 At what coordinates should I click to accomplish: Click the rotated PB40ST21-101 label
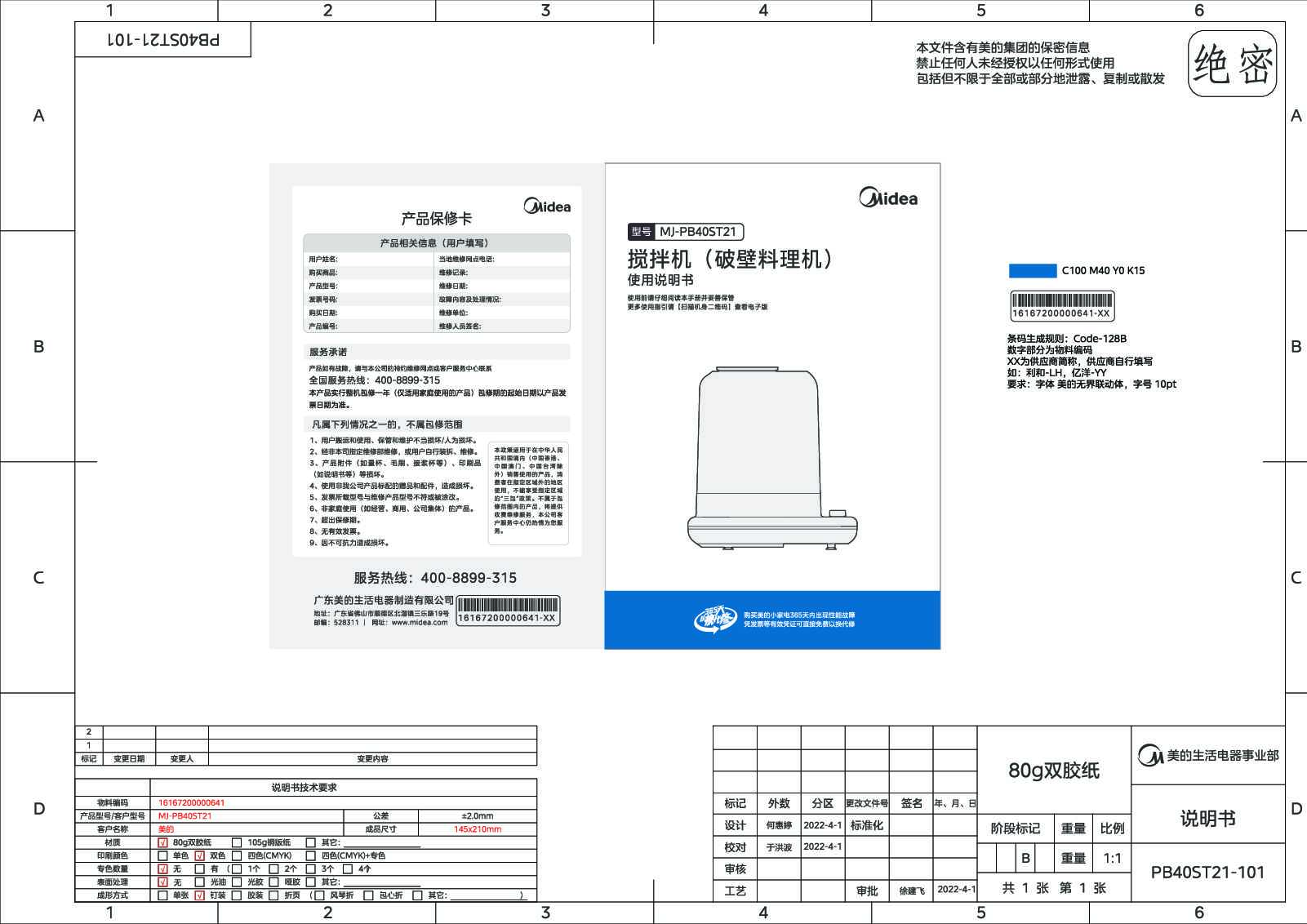(162, 39)
